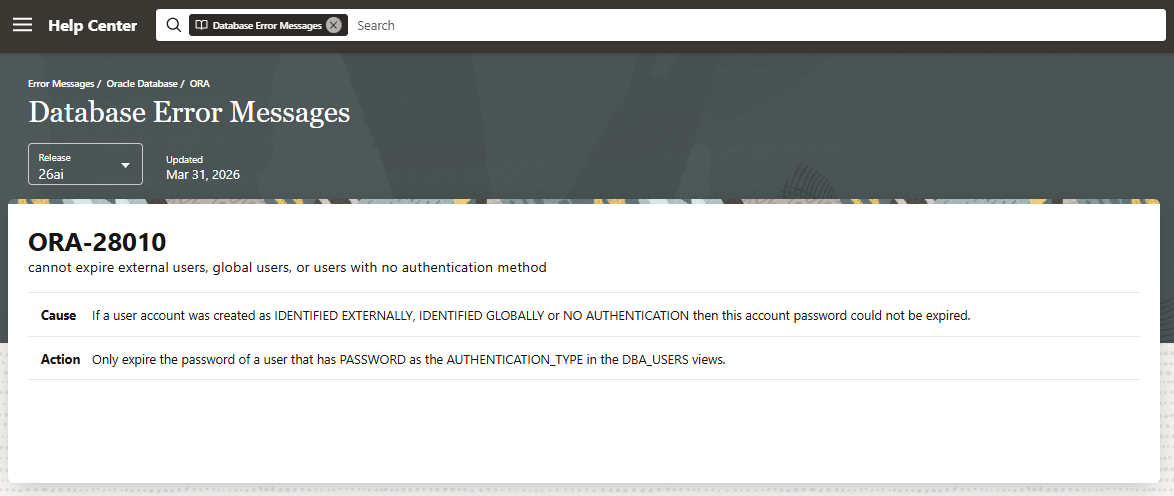Click the Database Error Messages page title
Image resolution: width=1174 pixels, height=496 pixels.
tap(189, 112)
